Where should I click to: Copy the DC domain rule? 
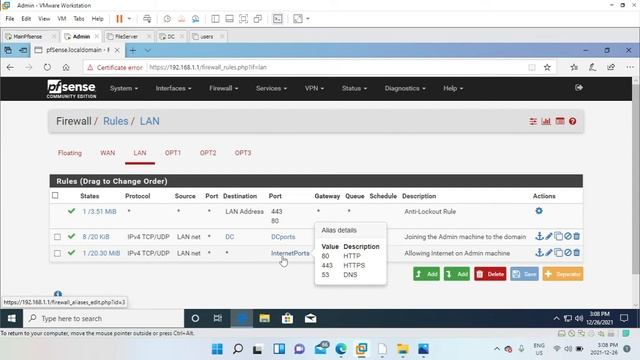(x=558, y=236)
